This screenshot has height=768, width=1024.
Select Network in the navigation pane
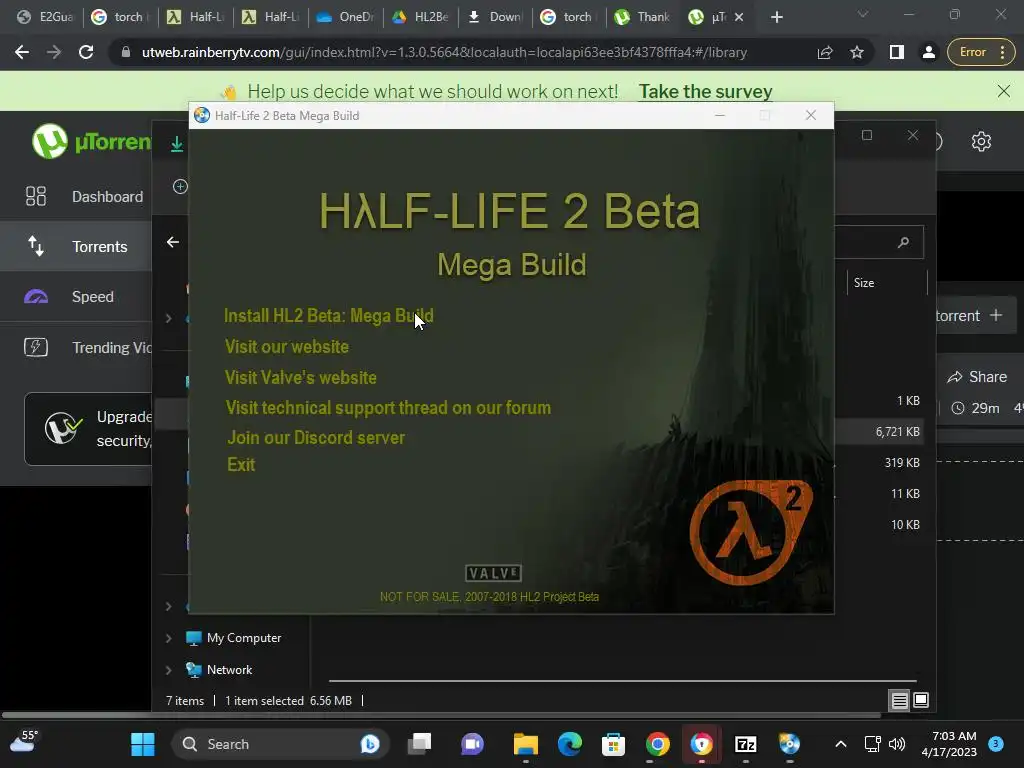(229, 670)
